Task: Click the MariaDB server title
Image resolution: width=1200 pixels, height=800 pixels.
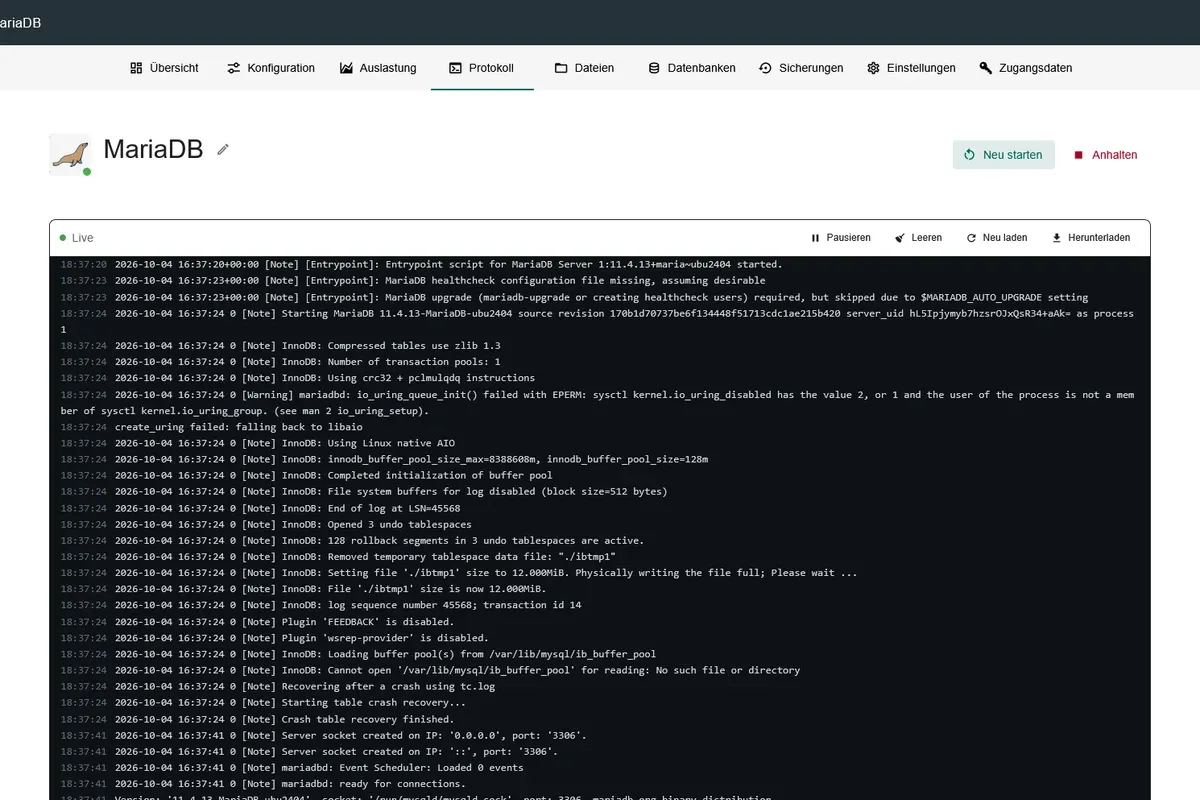Action: click(153, 150)
